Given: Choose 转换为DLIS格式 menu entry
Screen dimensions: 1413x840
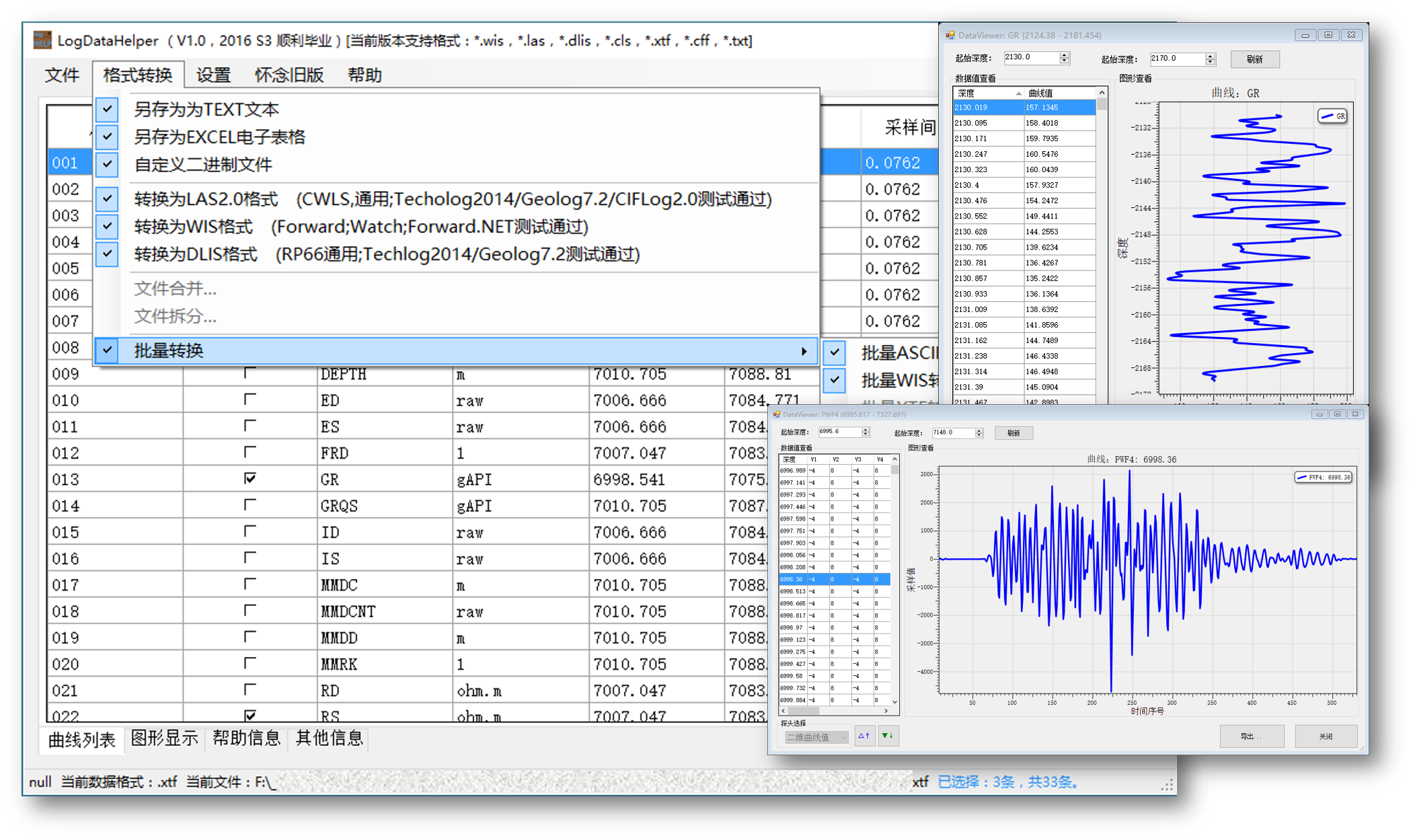Looking at the screenshot, I should 456,254.
